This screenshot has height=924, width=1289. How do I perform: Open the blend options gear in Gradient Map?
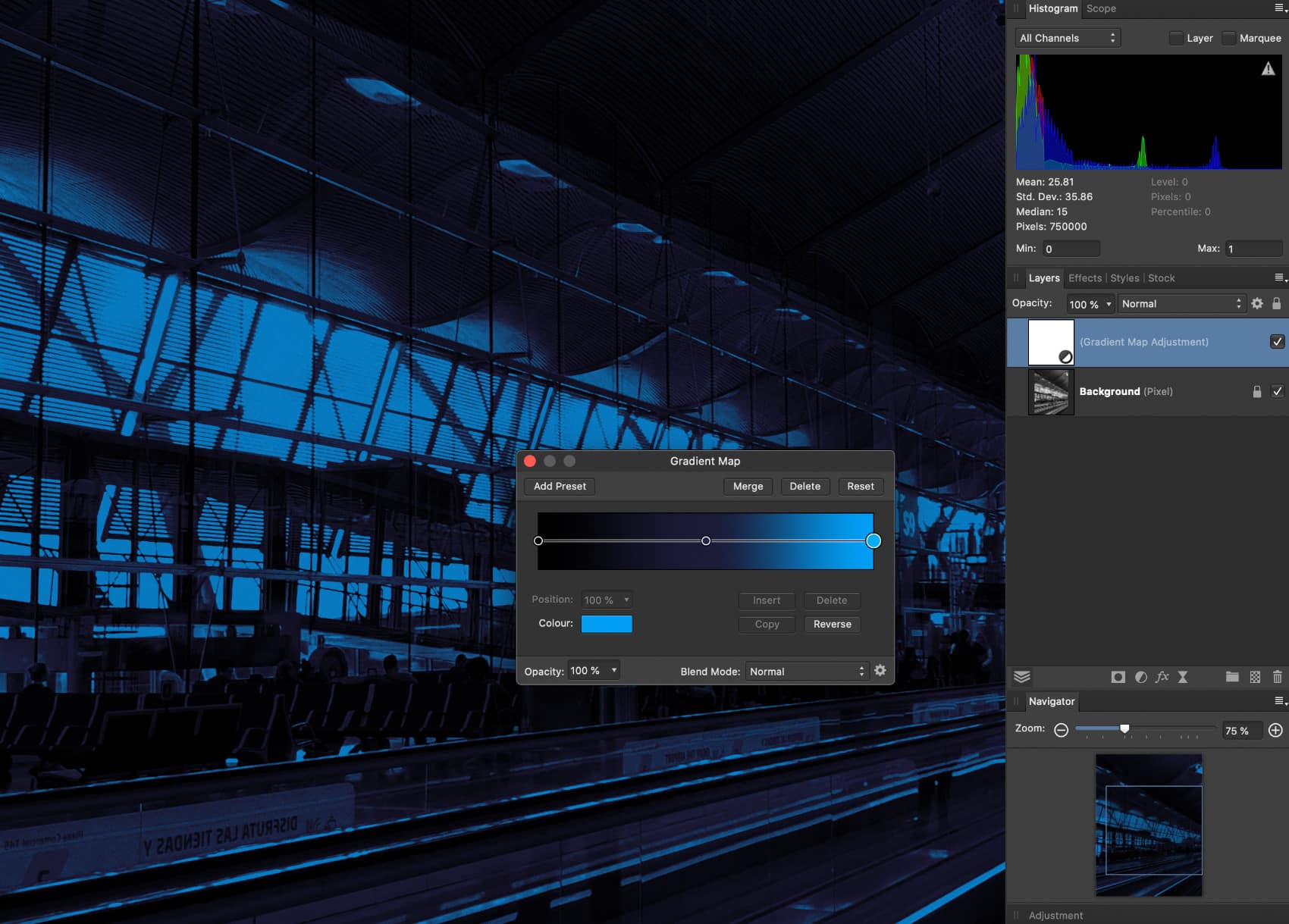[x=880, y=670]
